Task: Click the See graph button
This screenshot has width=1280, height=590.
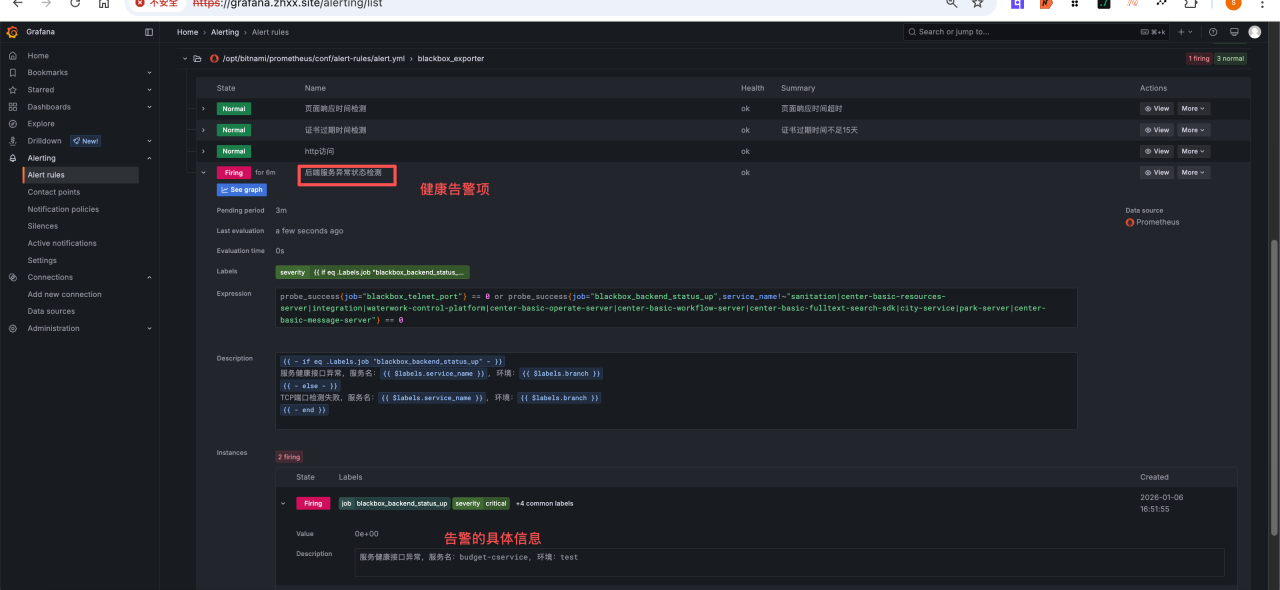Action: (241, 190)
